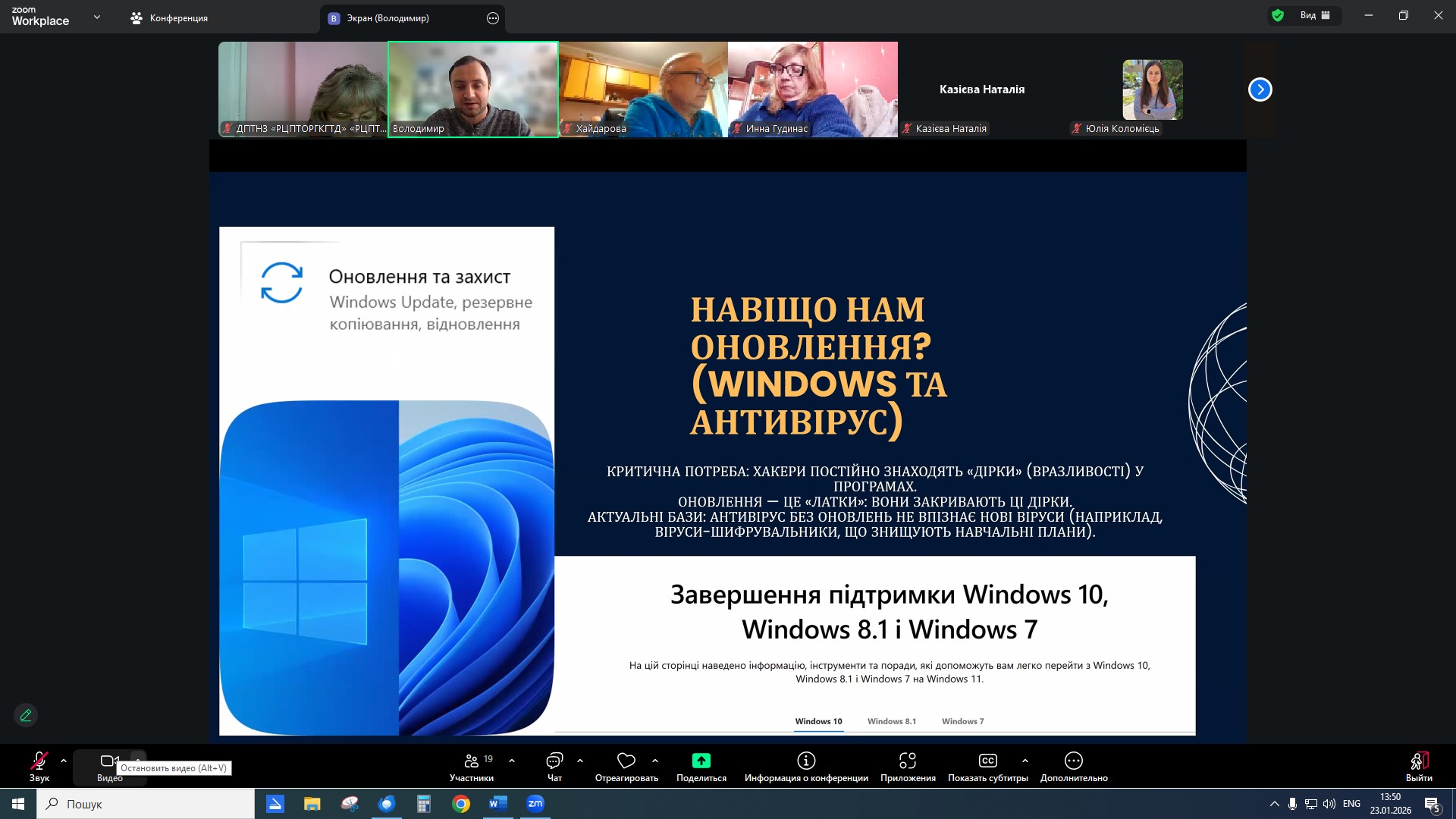Stop video with camera button

point(109,761)
